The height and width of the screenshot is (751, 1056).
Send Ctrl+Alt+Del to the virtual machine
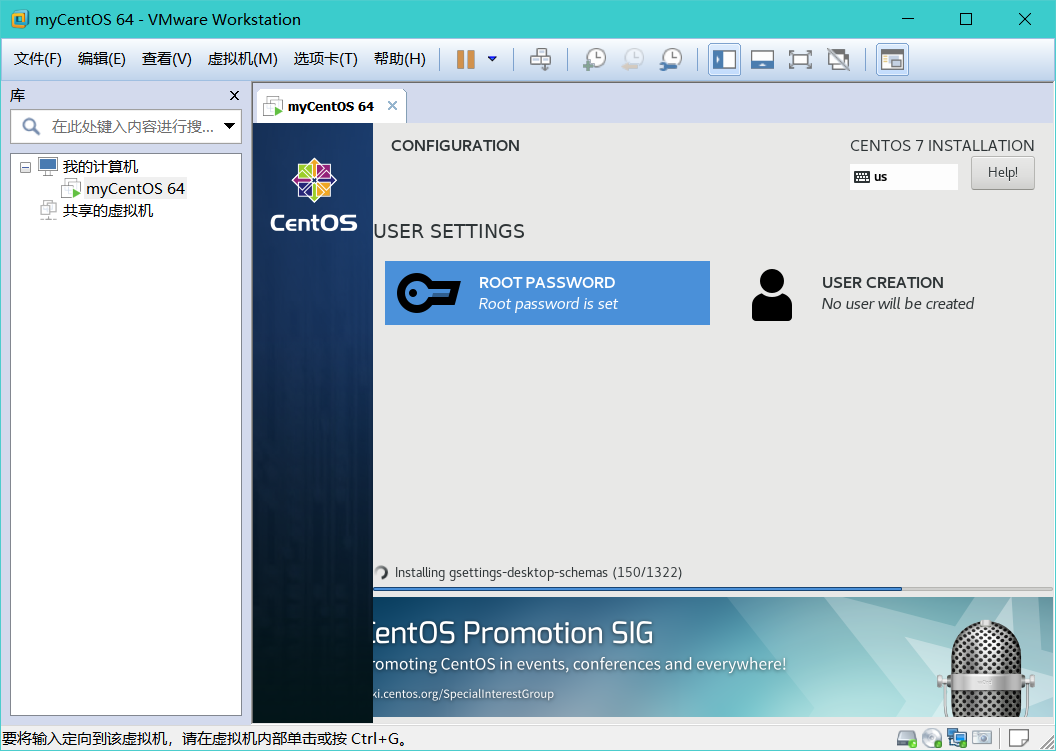tap(540, 59)
